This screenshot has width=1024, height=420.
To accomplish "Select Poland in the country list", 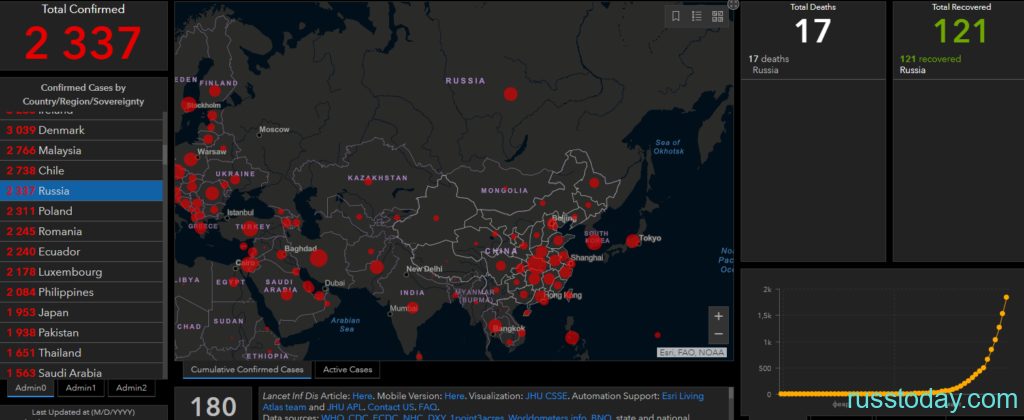I will click(81, 211).
